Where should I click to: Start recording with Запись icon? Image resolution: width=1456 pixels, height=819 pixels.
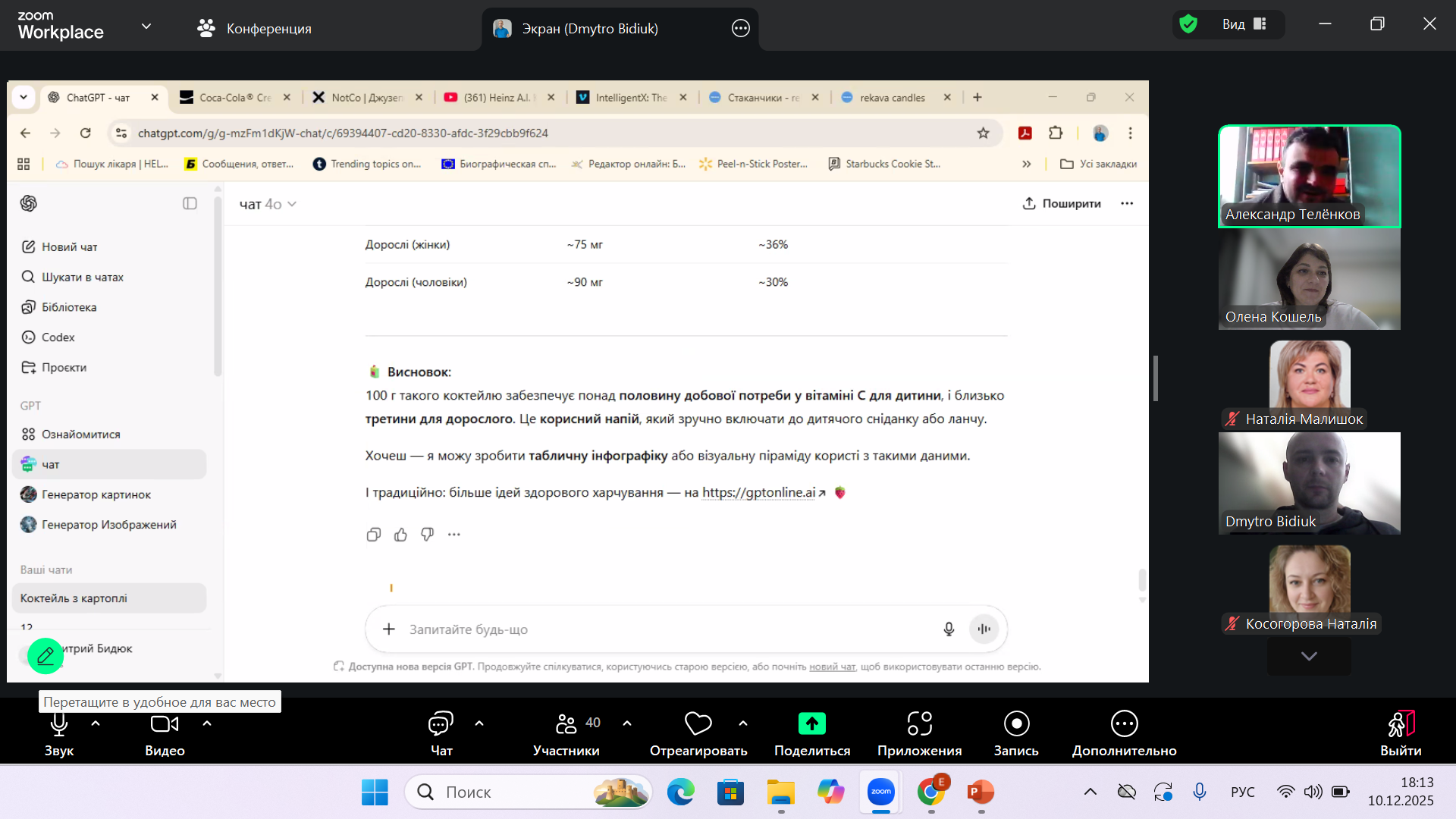pyautogui.click(x=1016, y=724)
